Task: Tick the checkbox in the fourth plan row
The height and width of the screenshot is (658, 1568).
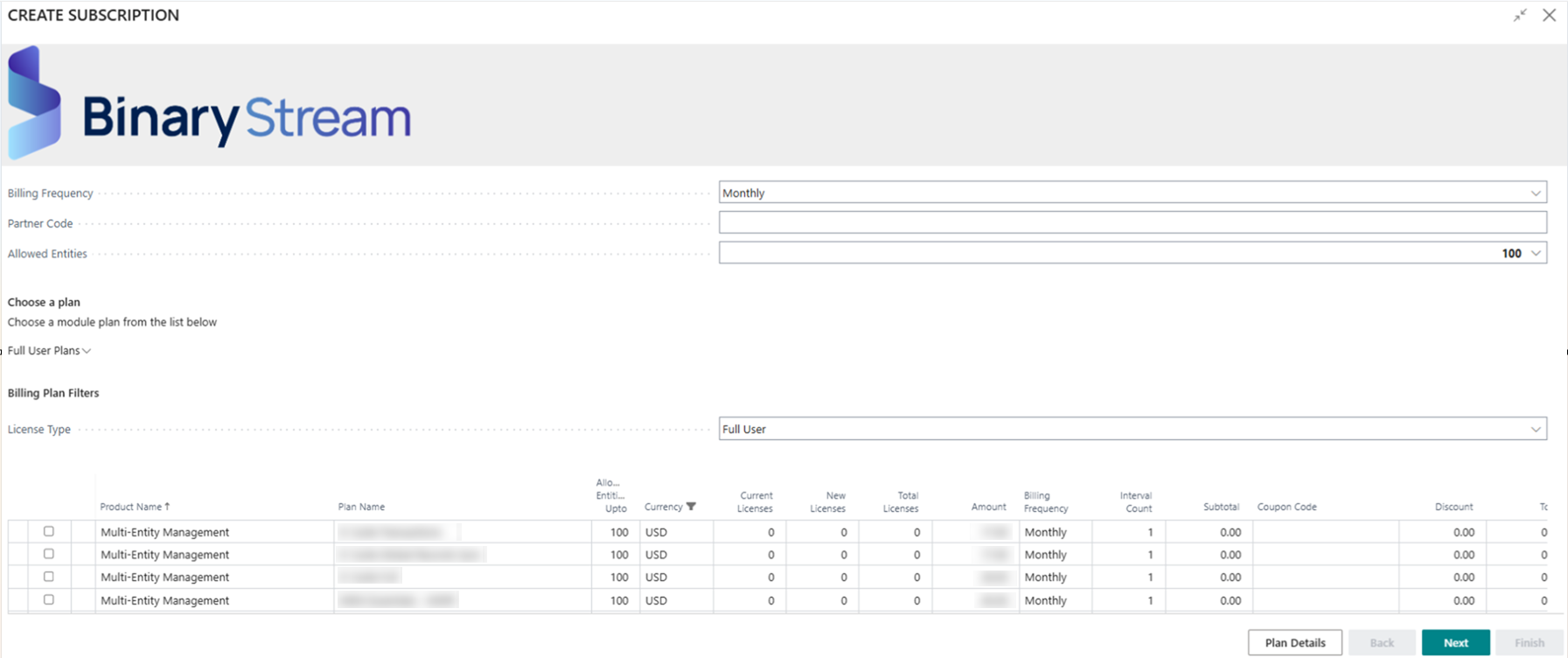Action: click(x=49, y=599)
